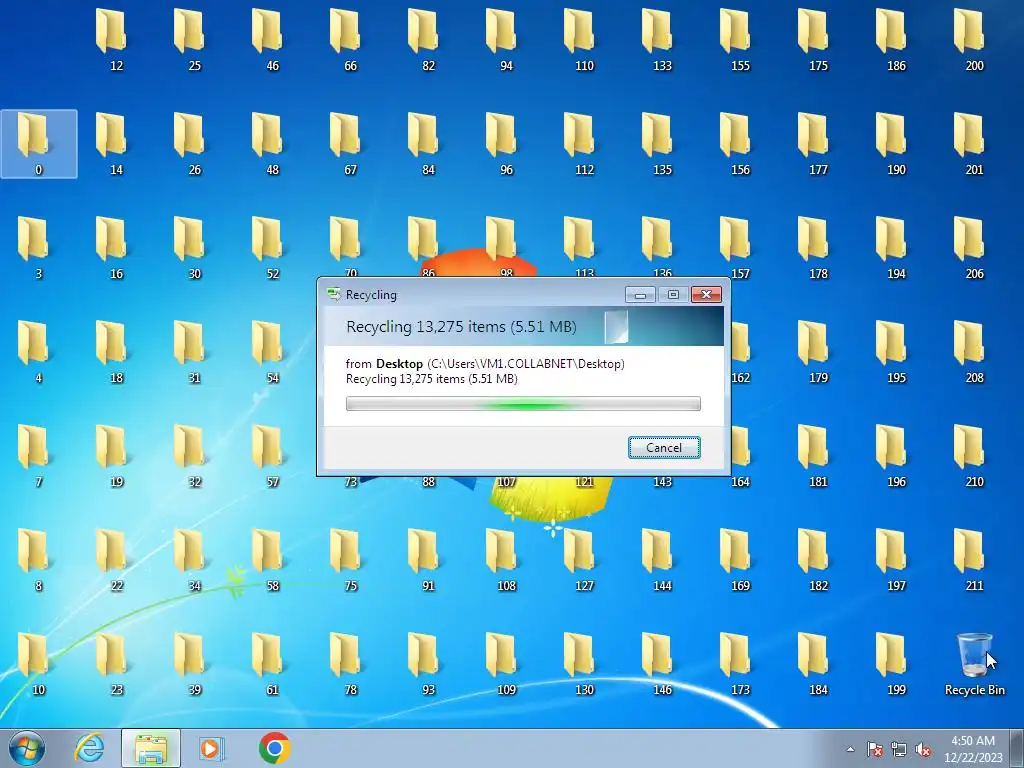Select the folder named 12
This screenshot has width=1024, height=768.
click(116, 40)
